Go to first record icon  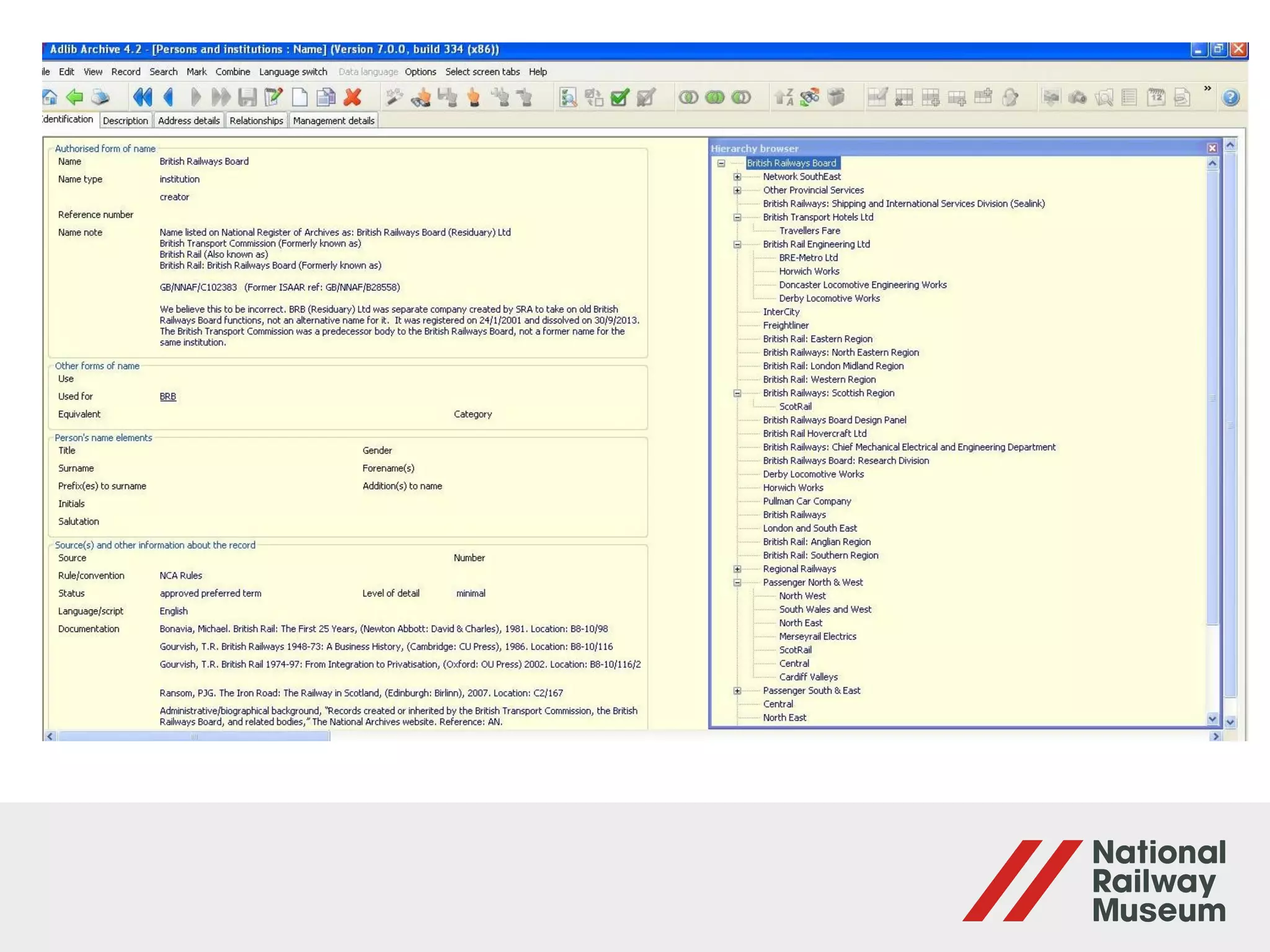pos(142,97)
